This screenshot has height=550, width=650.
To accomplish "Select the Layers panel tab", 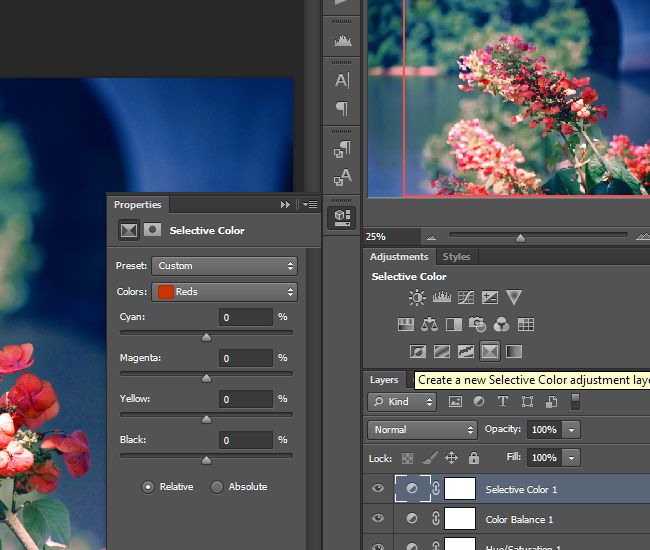I will (384, 380).
